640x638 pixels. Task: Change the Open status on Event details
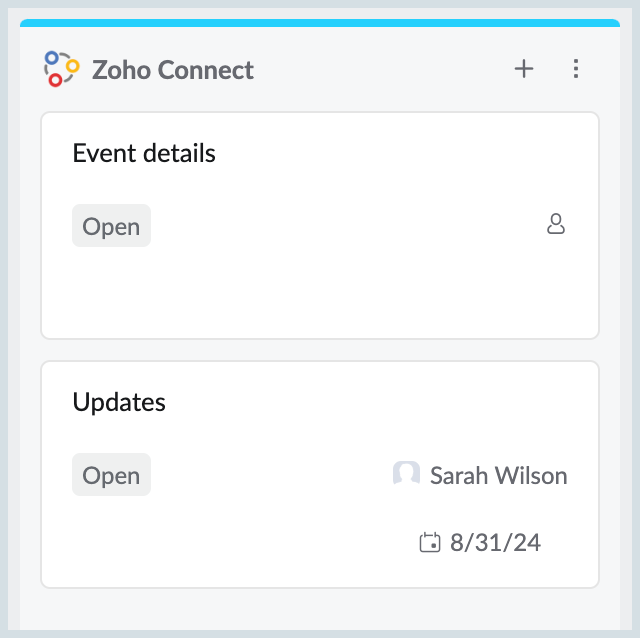click(111, 226)
